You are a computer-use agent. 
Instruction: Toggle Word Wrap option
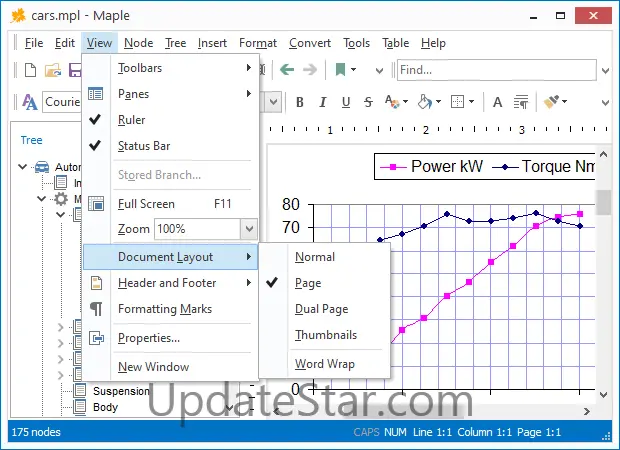click(x=324, y=364)
